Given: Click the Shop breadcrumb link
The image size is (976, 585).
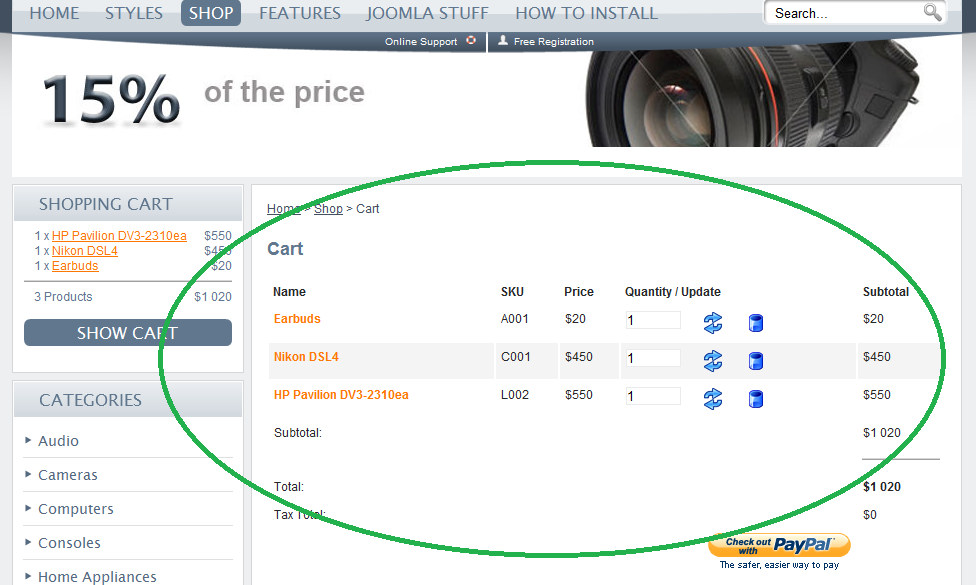Looking at the screenshot, I should (328, 208).
